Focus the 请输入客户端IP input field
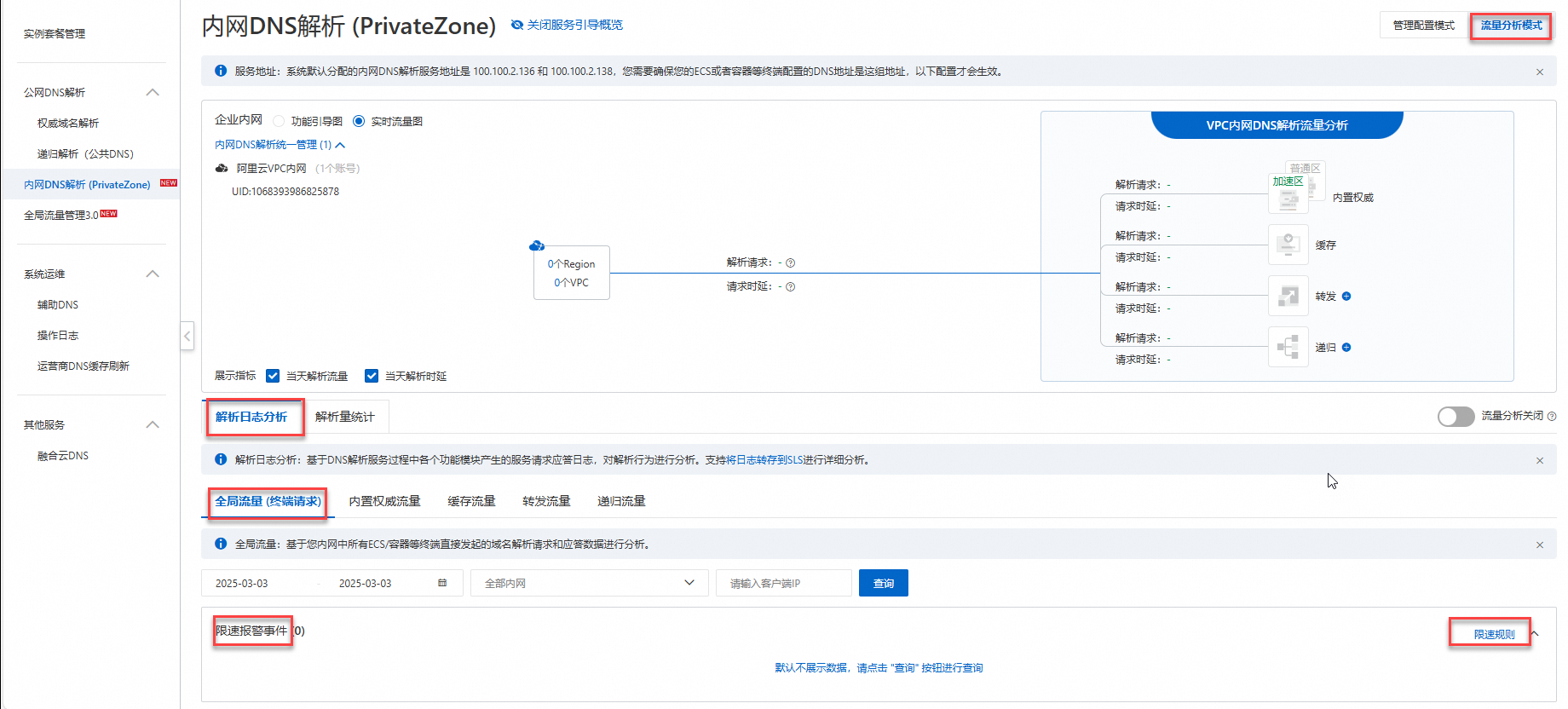The image size is (1568, 709). [784, 583]
